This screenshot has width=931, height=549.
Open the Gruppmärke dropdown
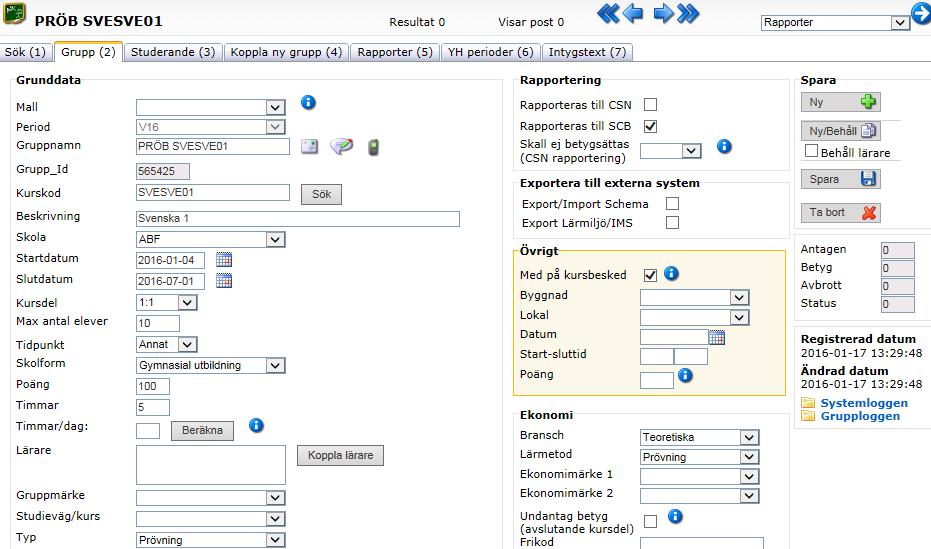coord(210,497)
